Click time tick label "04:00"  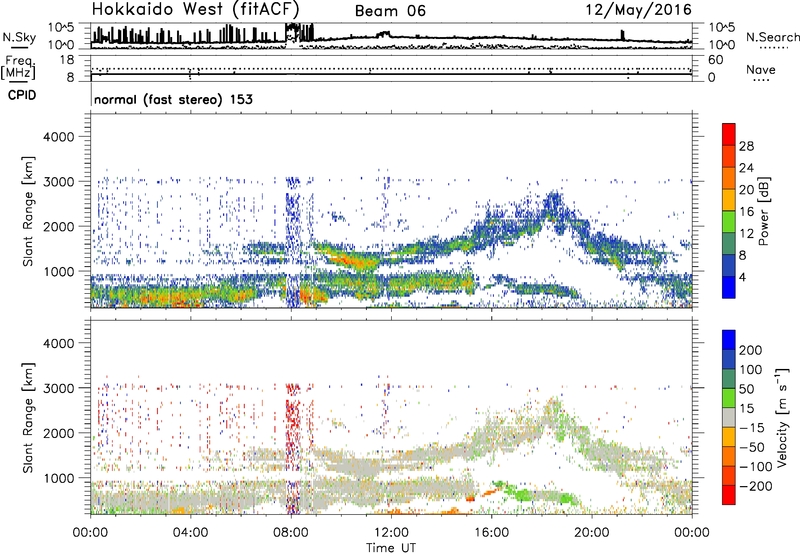(190, 533)
